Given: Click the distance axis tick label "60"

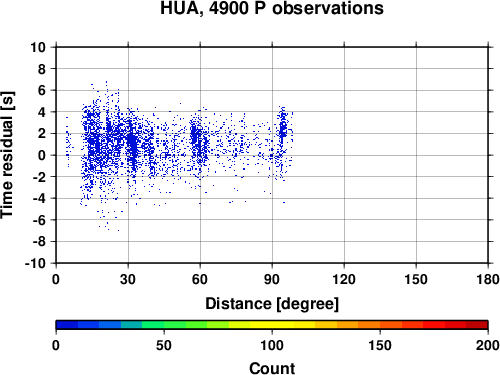Looking at the screenshot, I should [200, 279].
